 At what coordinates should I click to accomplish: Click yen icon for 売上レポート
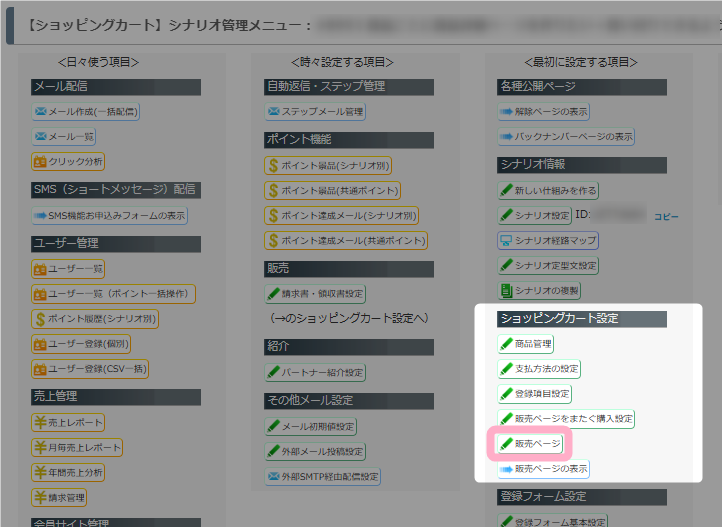pyautogui.click(x=40, y=422)
